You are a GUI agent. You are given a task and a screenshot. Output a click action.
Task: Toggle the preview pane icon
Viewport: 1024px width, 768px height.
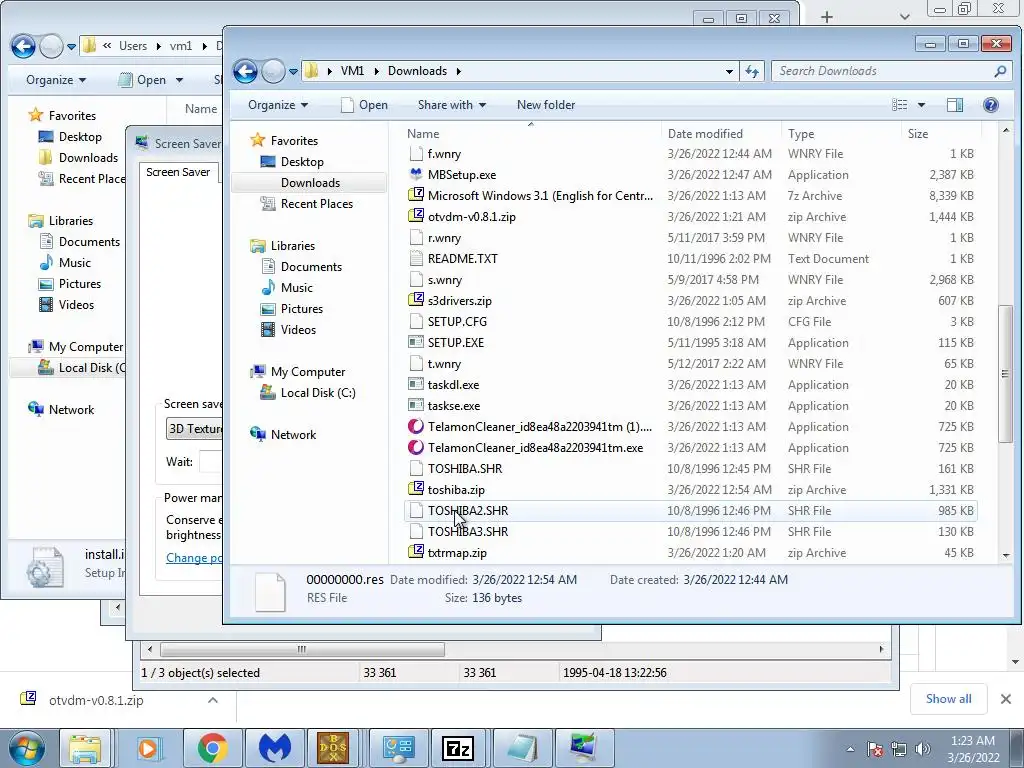tap(955, 104)
